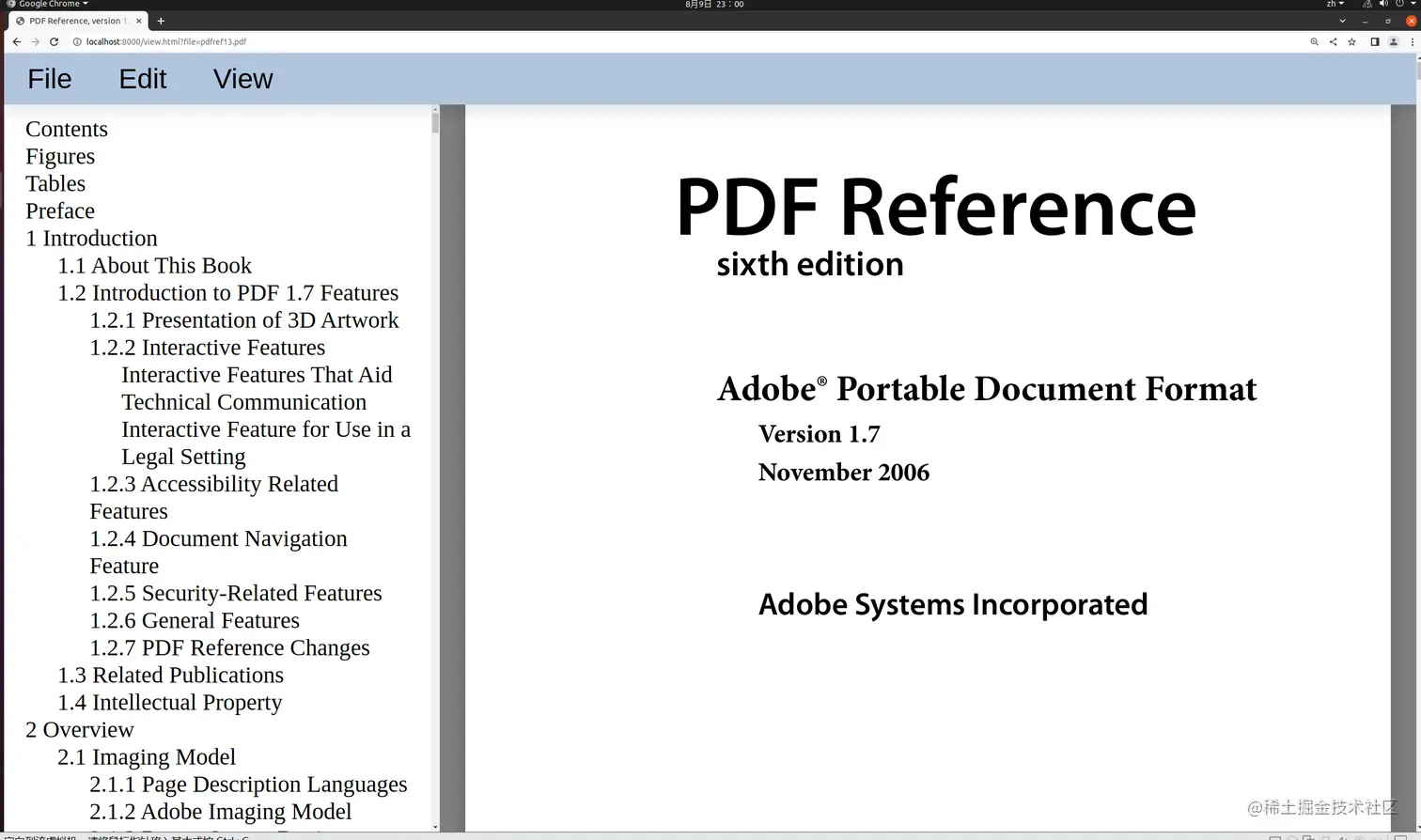Open 1.2 Introduction to PDF 1.7 Features
This screenshot has width=1421, height=840.
228,292
